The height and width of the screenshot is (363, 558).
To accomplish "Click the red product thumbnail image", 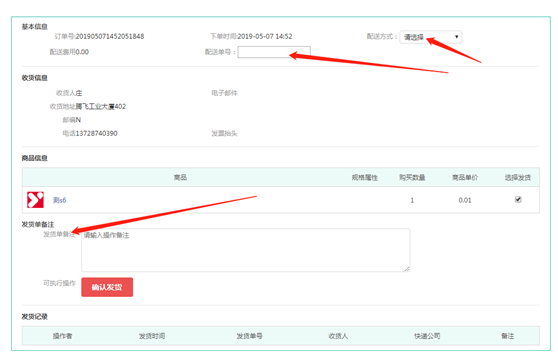I will (x=35, y=200).
